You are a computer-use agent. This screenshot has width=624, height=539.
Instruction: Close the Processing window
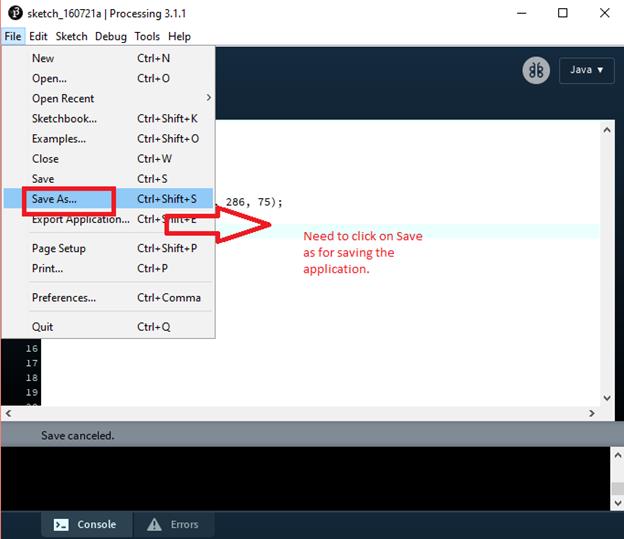tap(604, 13)
